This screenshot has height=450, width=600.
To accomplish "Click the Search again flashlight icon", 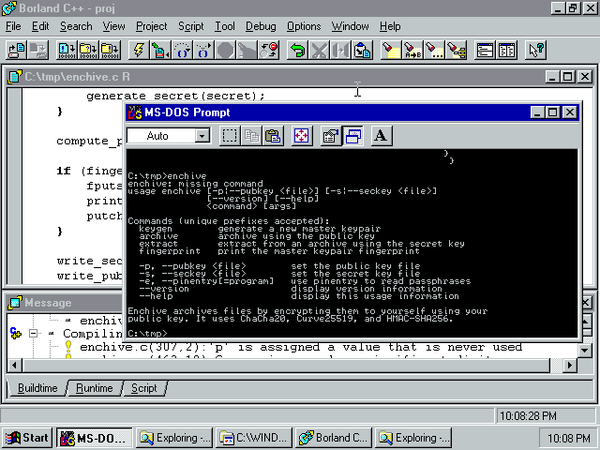I will 434,50.
